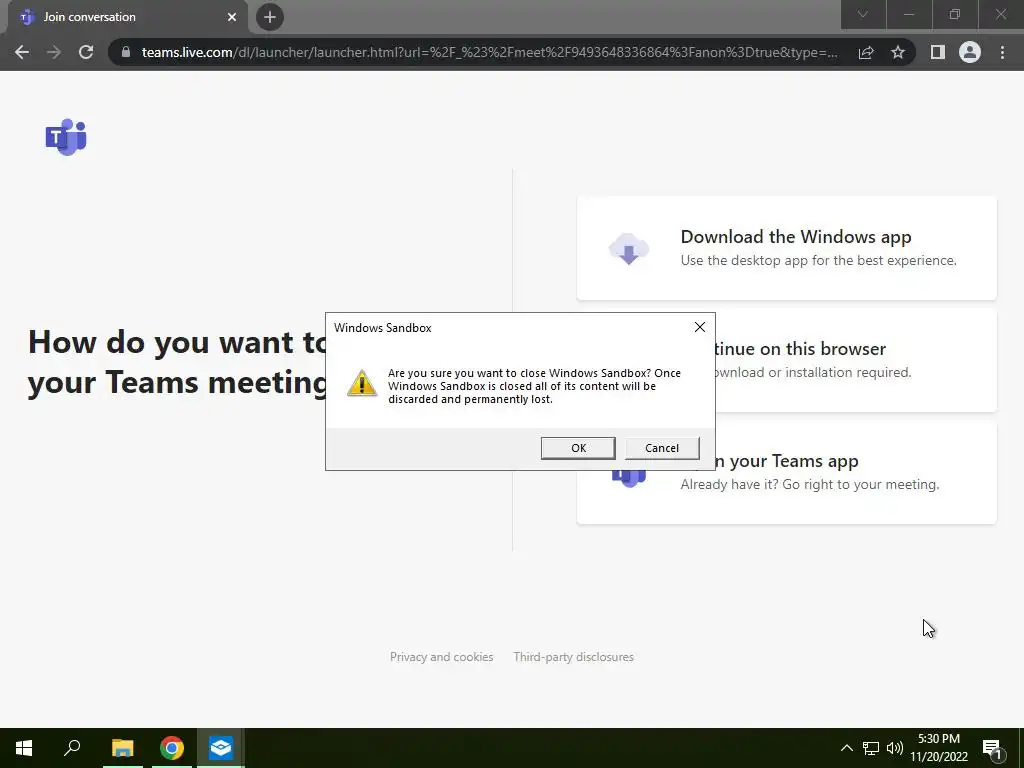The image size is (1024, 768).
Task: Open taskbar search magnifier
Action: 72,748
